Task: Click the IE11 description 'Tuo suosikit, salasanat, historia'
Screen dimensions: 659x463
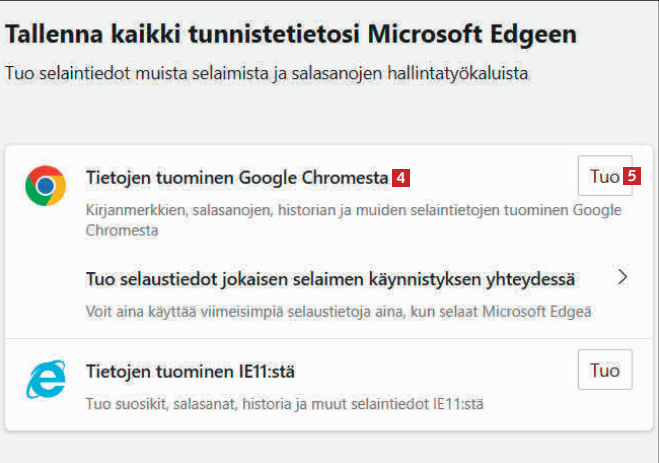Action: tap(287, 406)
